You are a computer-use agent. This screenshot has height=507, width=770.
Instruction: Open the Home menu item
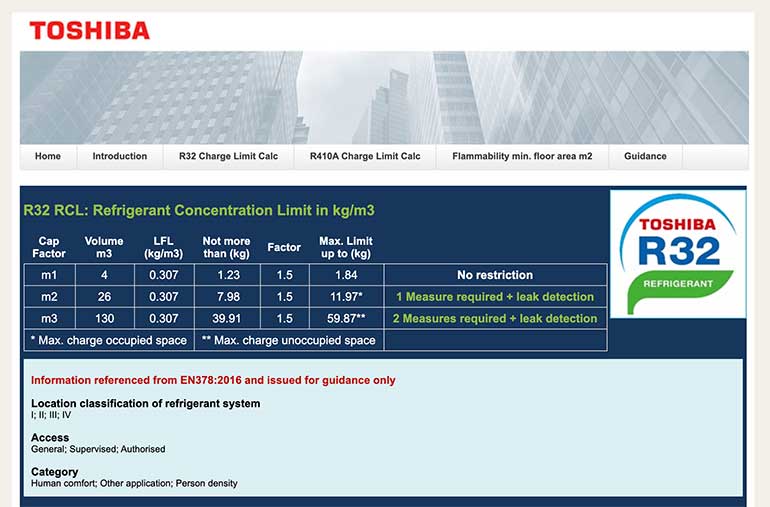[x=48, y=156]
